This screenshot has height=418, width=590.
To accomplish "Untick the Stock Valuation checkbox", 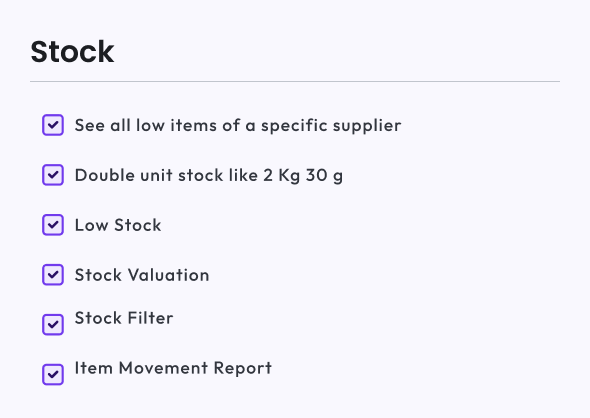I will 53,275.
